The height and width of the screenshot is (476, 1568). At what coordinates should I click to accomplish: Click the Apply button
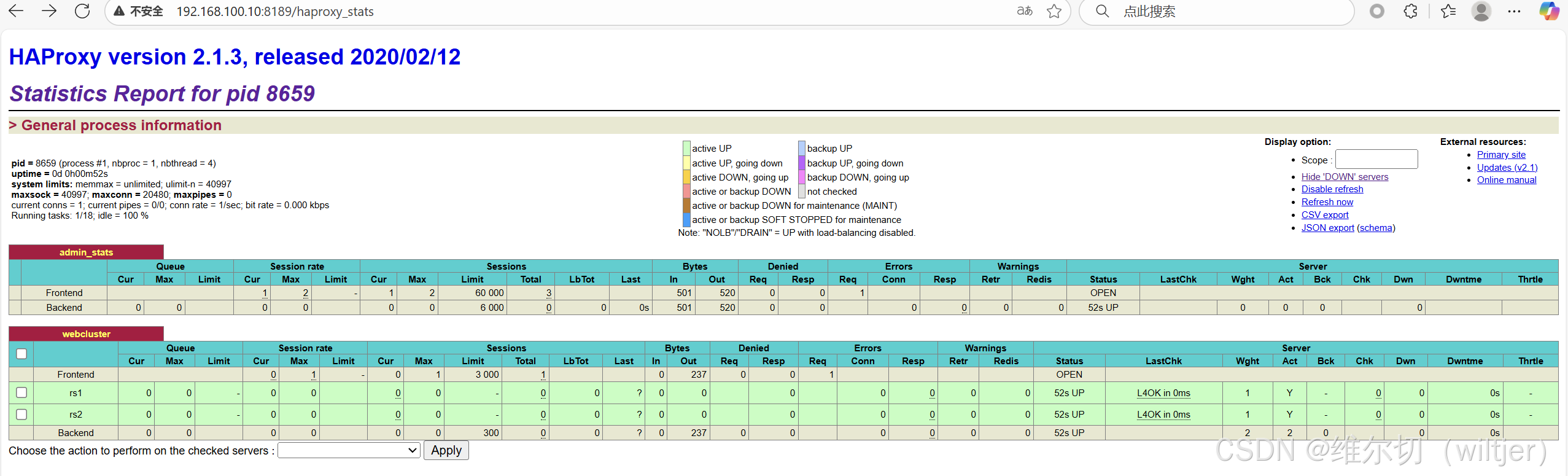[x=446, y=450]
